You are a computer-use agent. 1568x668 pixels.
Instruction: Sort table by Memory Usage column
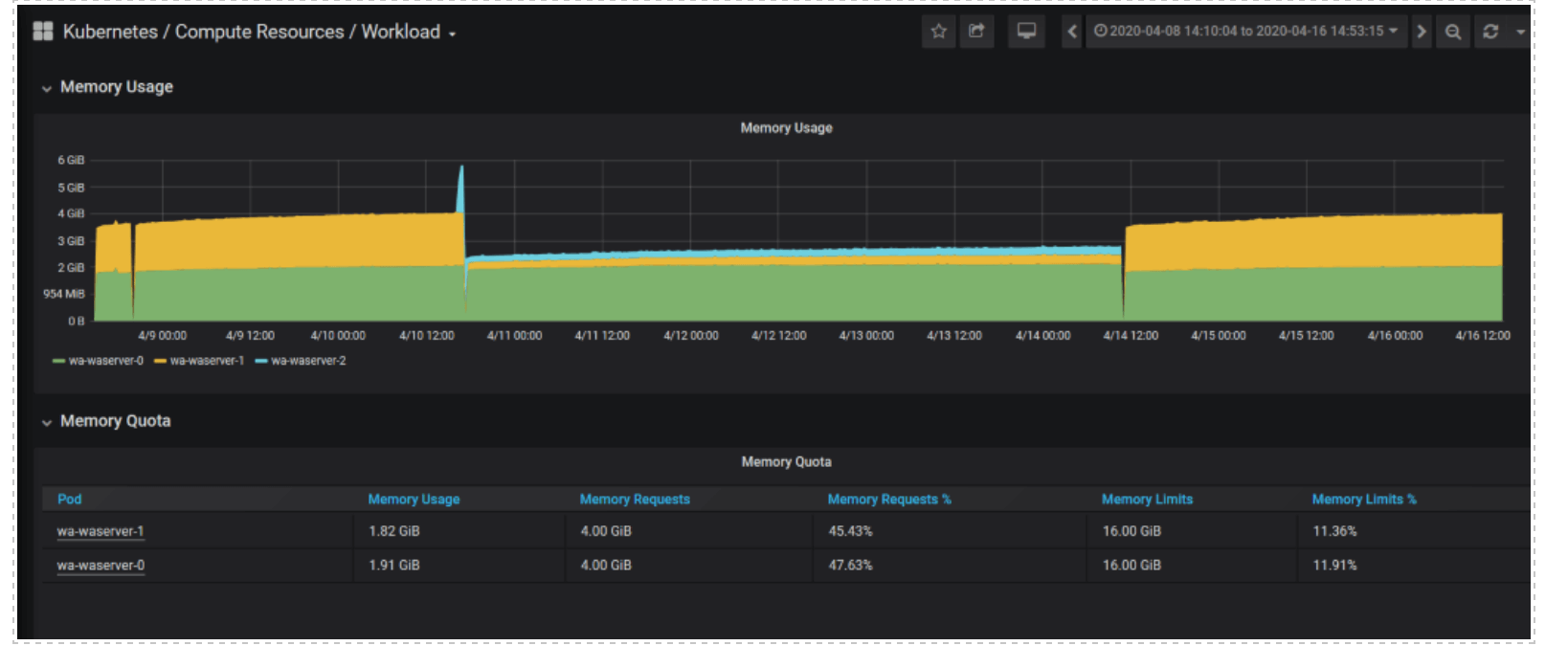(x=414, y=500)
